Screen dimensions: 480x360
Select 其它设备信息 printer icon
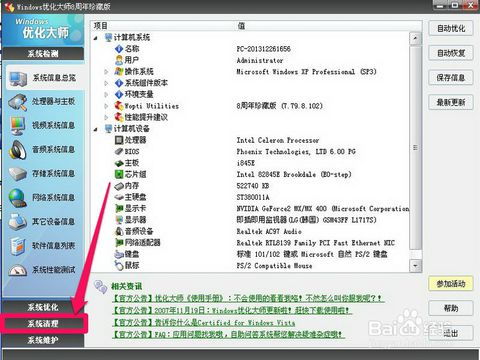(17, 222)
